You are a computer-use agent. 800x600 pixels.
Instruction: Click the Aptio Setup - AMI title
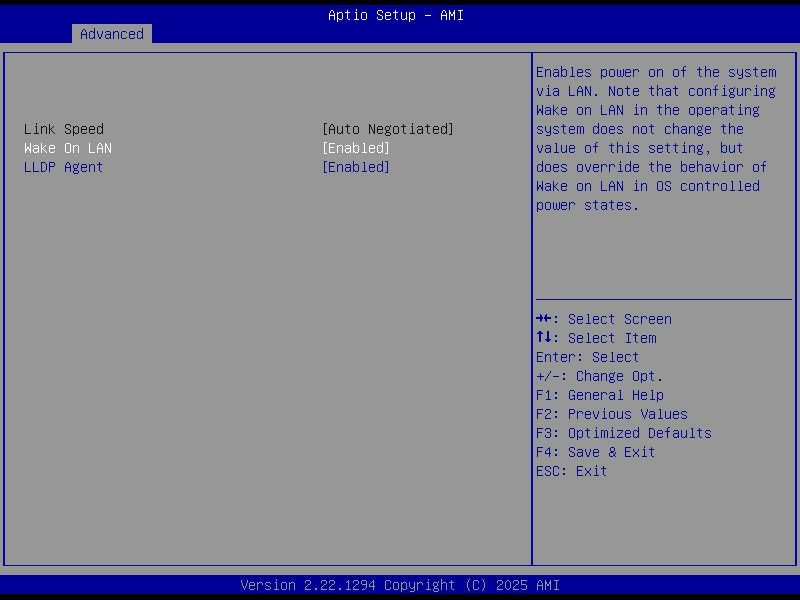point(396,15)
